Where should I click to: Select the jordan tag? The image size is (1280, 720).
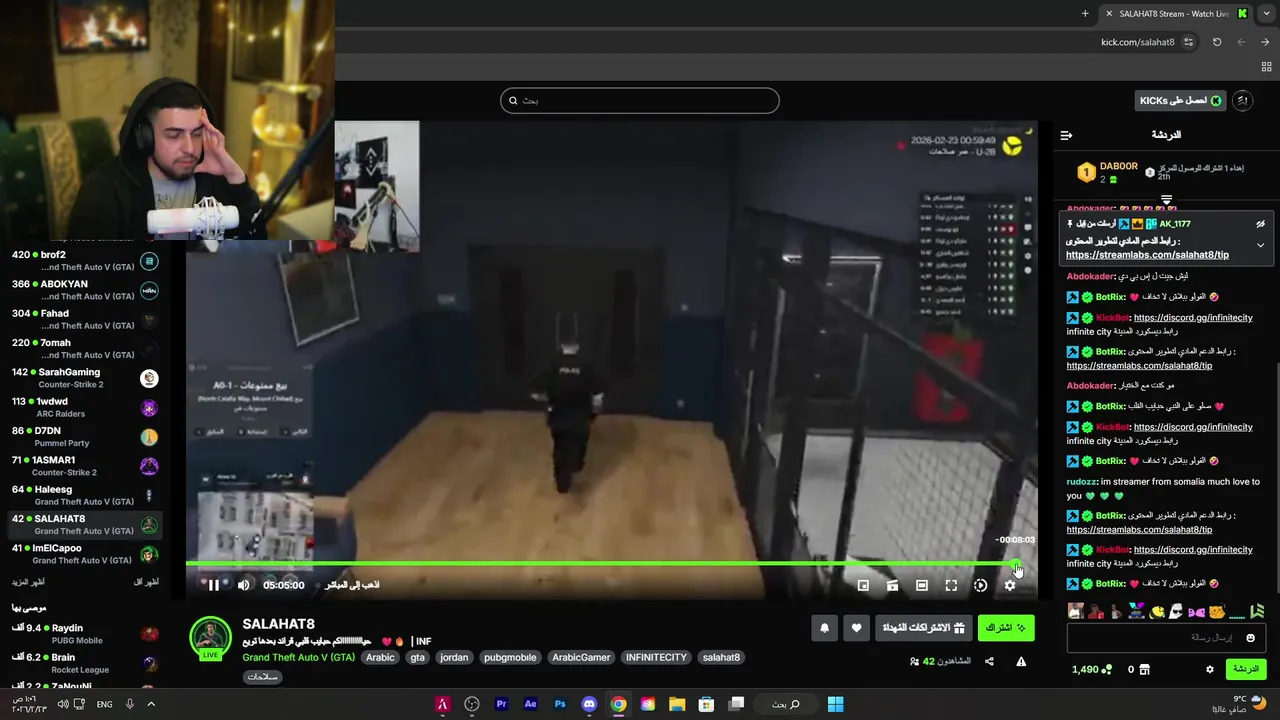click(454, 657)
